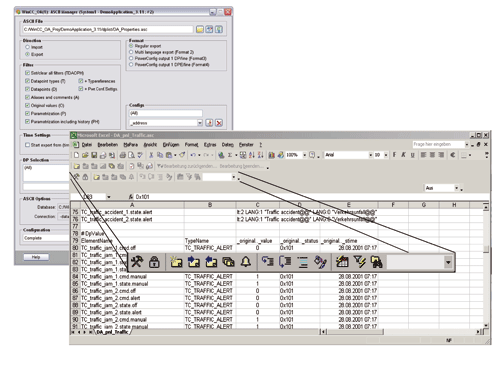Open the Excel Name Box dropdown arrow
The image size is (500, 375).
(109, 197)
